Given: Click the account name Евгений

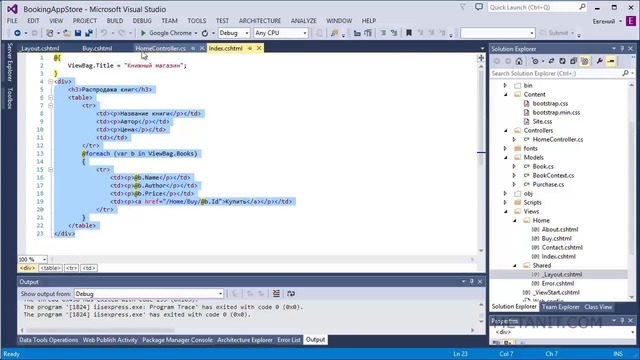Looking at the screenshot, I should (604, 21).
